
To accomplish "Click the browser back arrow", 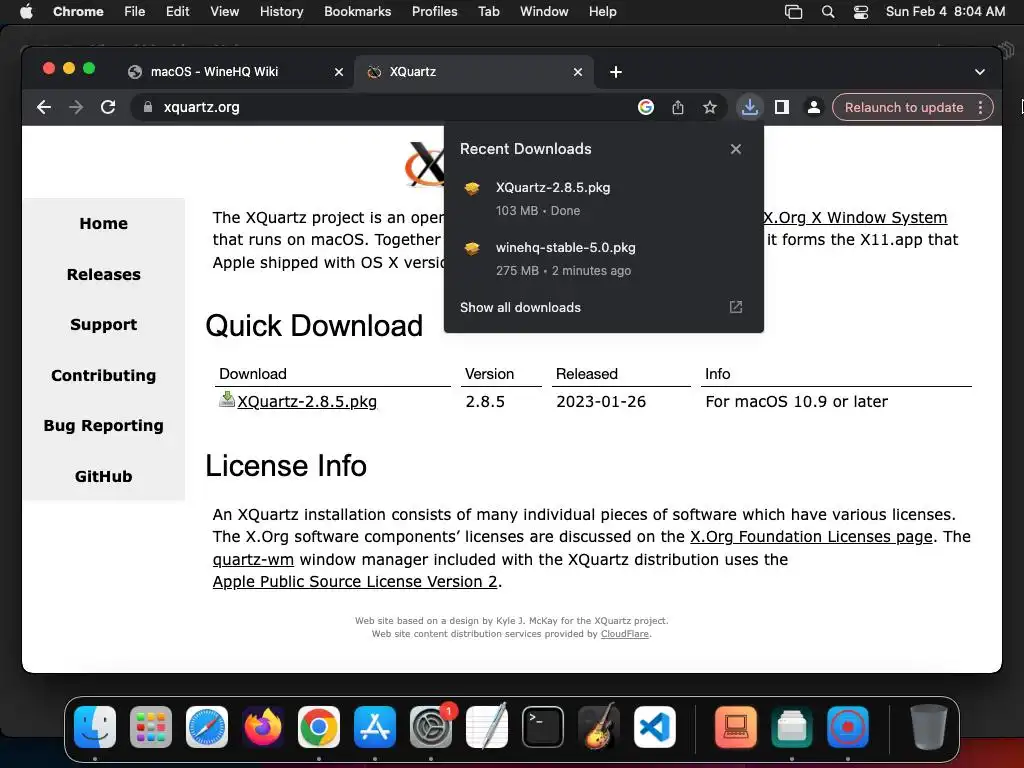I will [x=44, y=107].
